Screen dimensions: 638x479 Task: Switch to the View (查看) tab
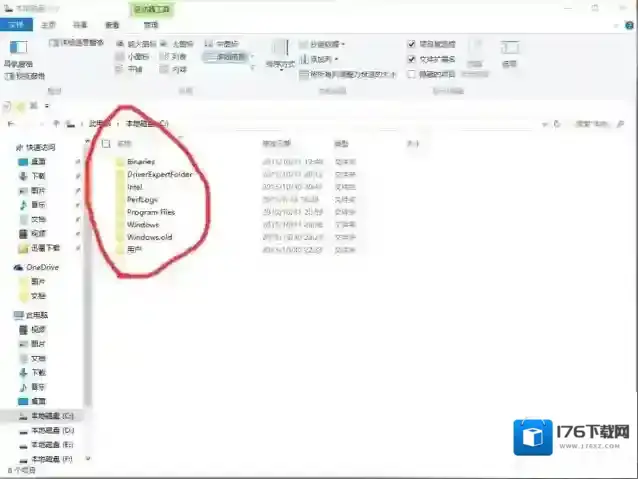112,25
